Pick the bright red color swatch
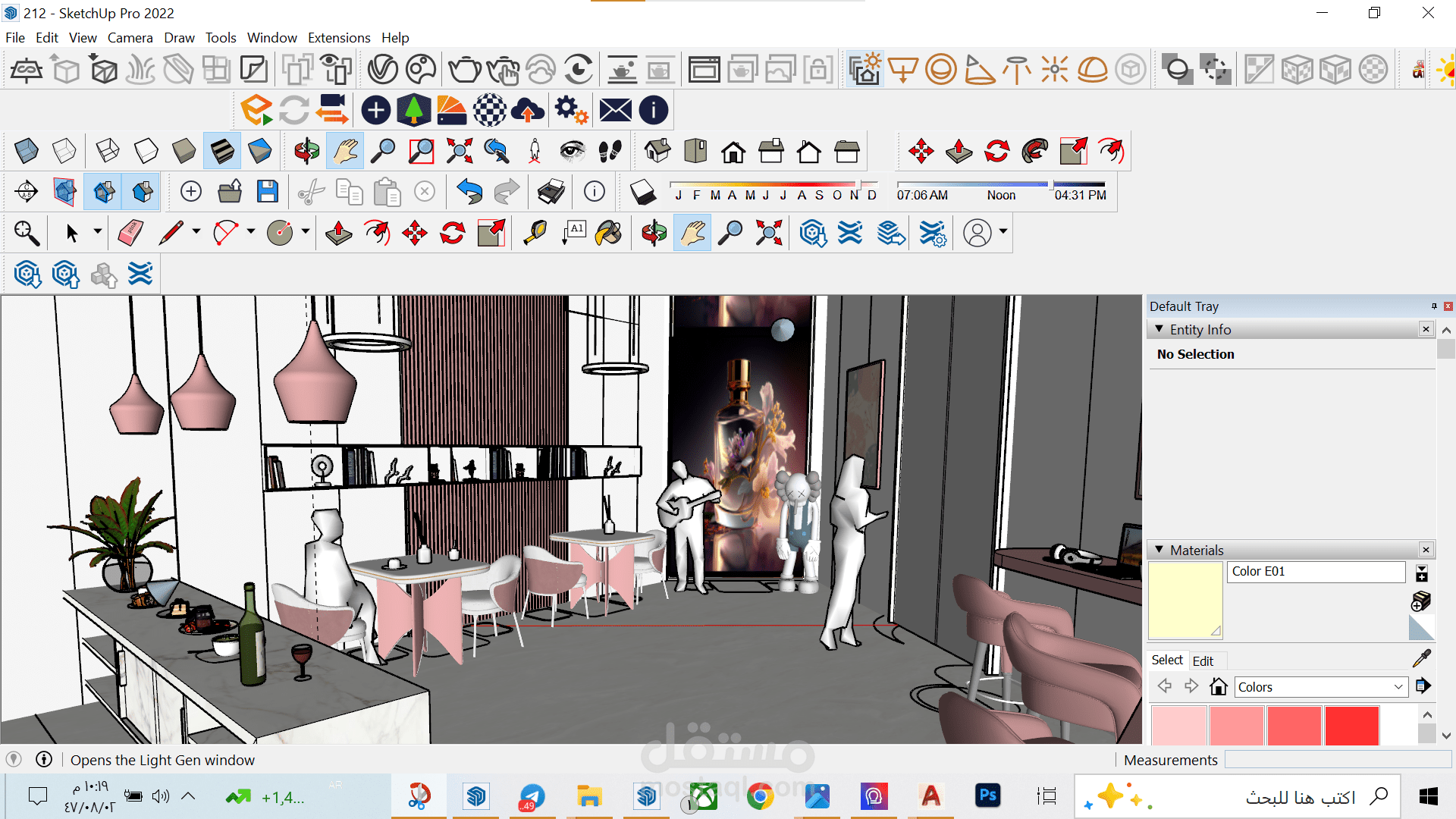 coord(1351,725)
